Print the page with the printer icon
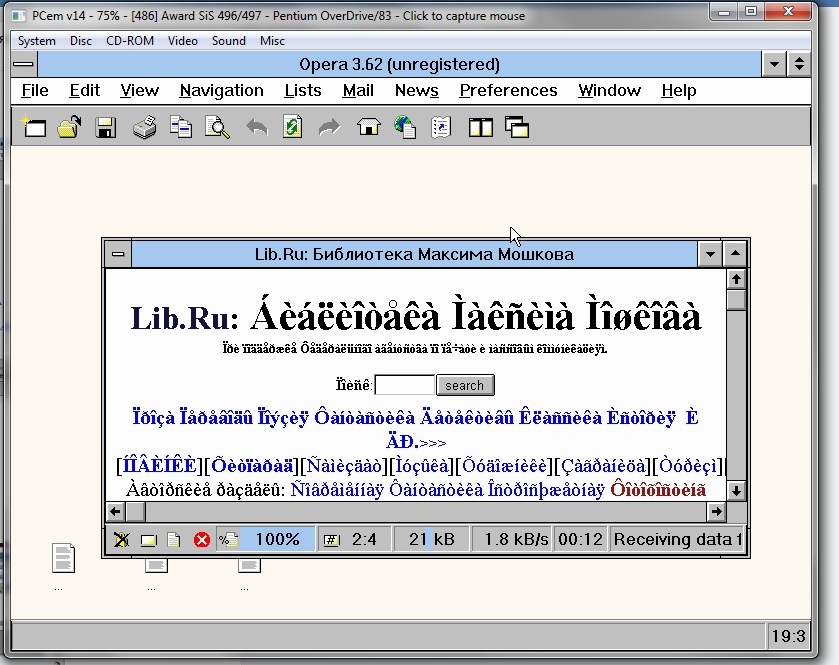839x665 pixels. pos(144,127)
